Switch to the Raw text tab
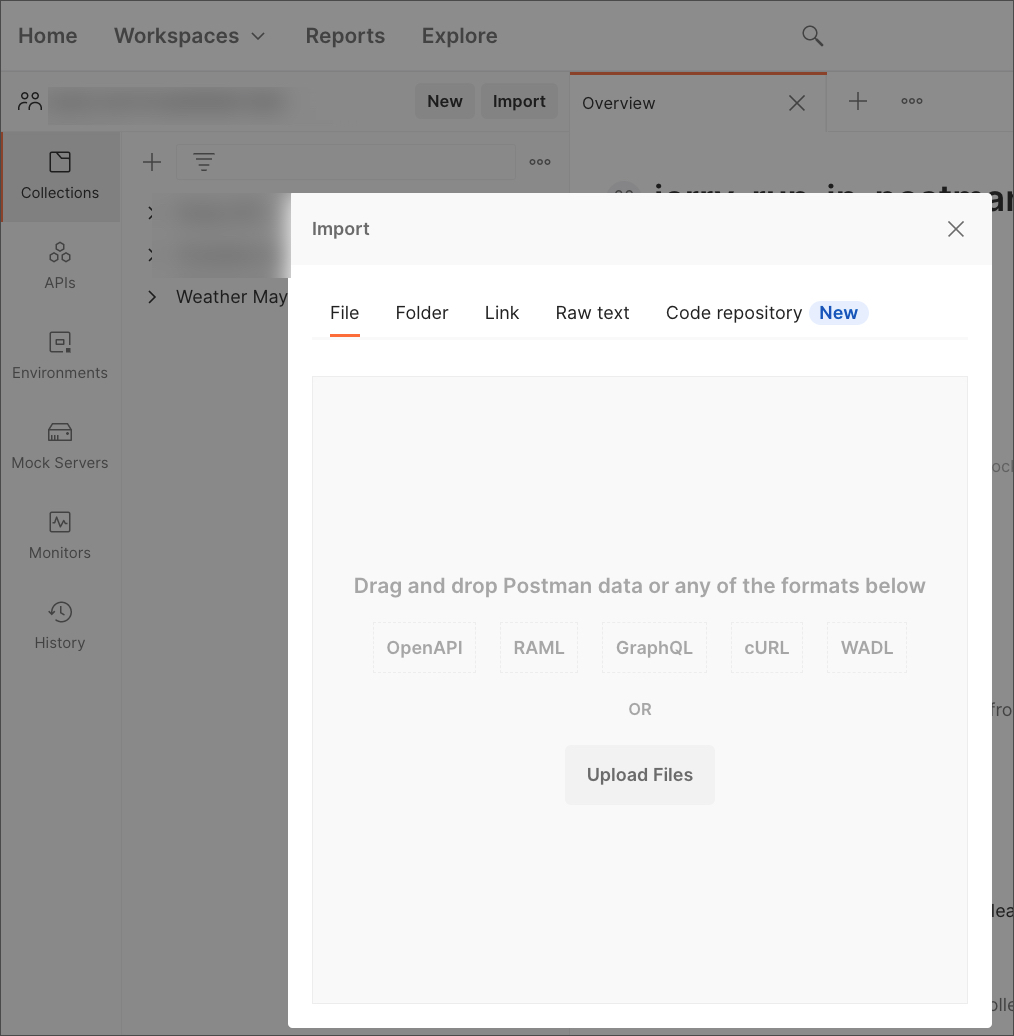Viewport: 1014px width, 1036px height. coord(592,313)
